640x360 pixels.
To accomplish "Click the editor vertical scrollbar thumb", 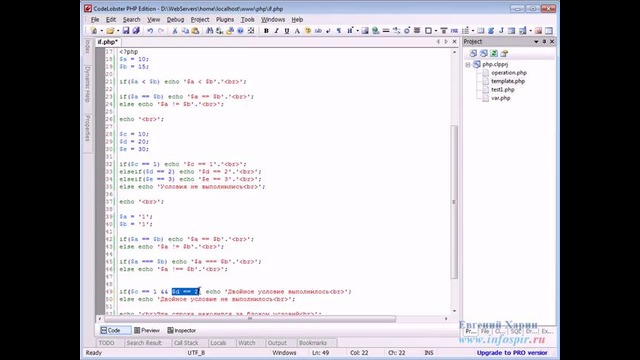I will [x=454, y=202].
